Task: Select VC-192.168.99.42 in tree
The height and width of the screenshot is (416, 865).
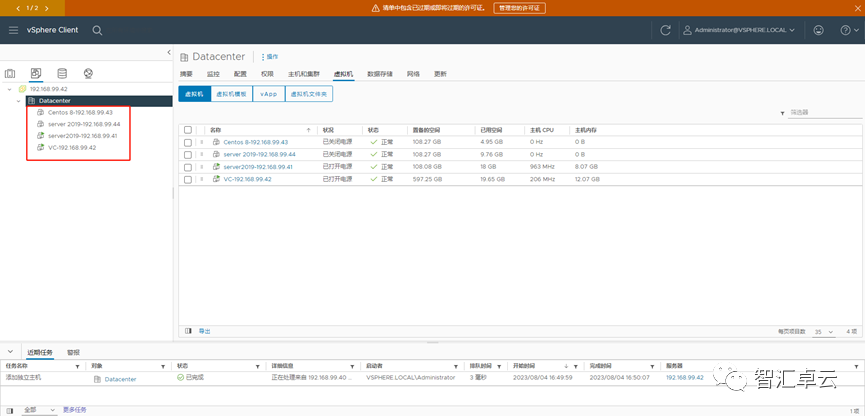Action: point(72,147)
